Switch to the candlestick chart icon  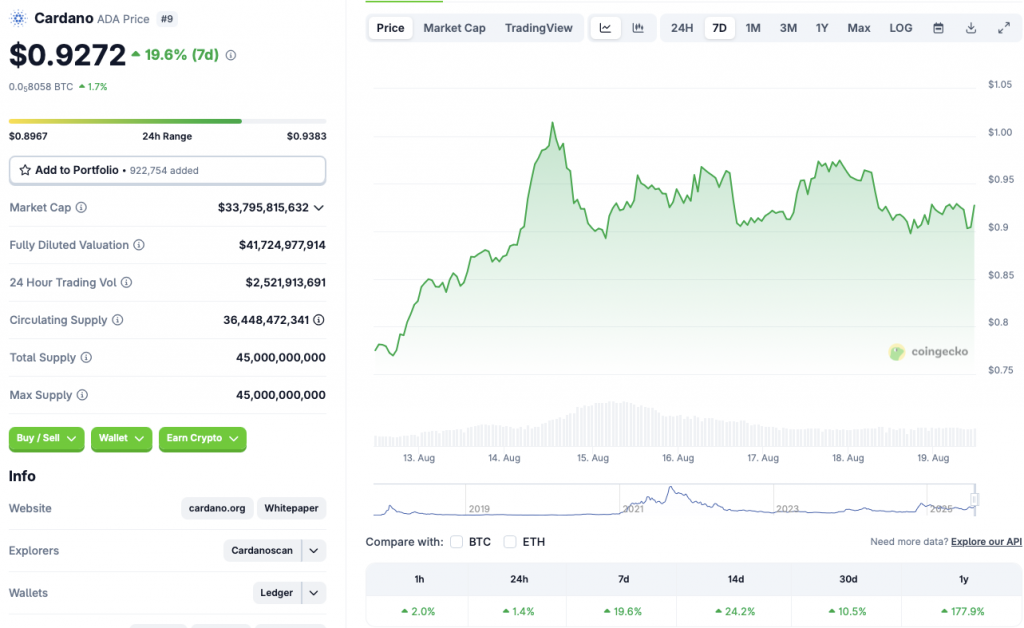pyautogui.click(x=638, y=28)
